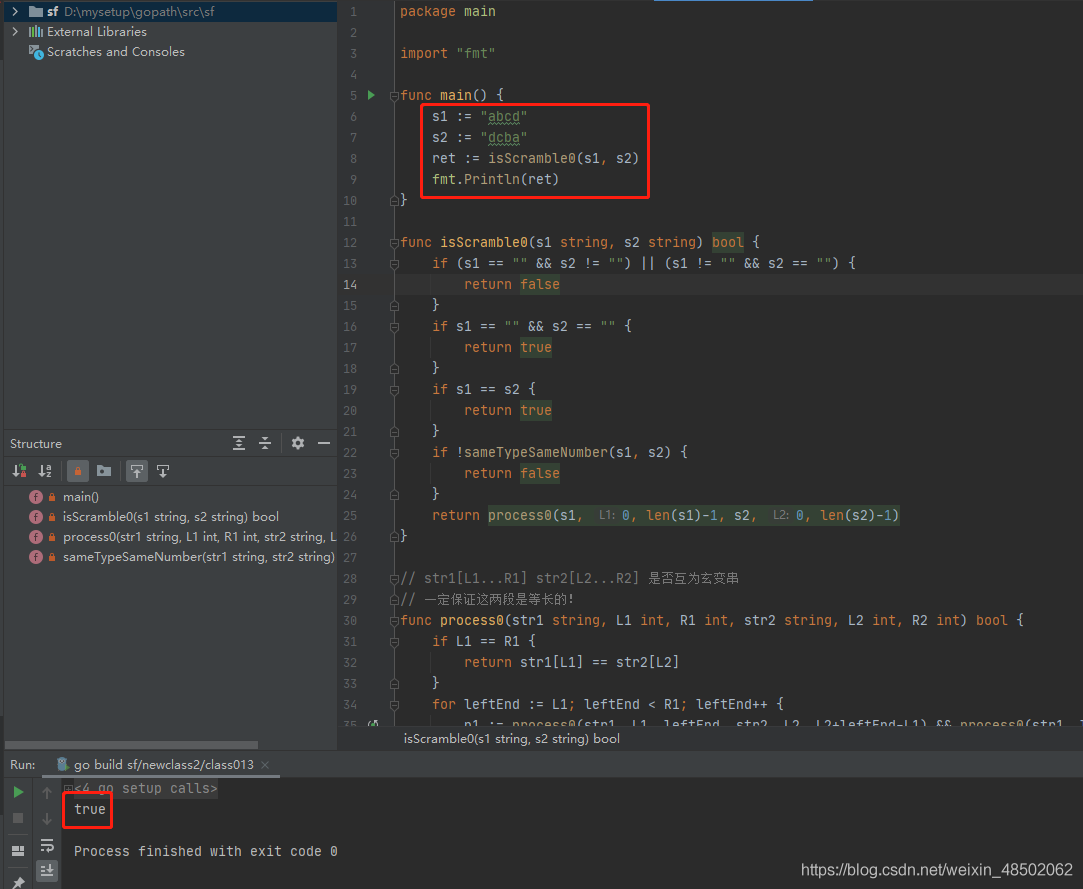Viewport: 1083px width, 889px height.
Task: Close the go build class013 run tab
Action: pyautogui.click(x=265, y=765)
